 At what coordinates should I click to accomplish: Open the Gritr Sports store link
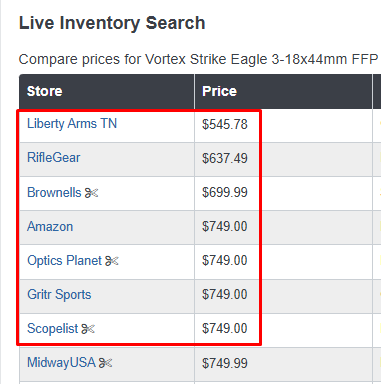point(59,295)
